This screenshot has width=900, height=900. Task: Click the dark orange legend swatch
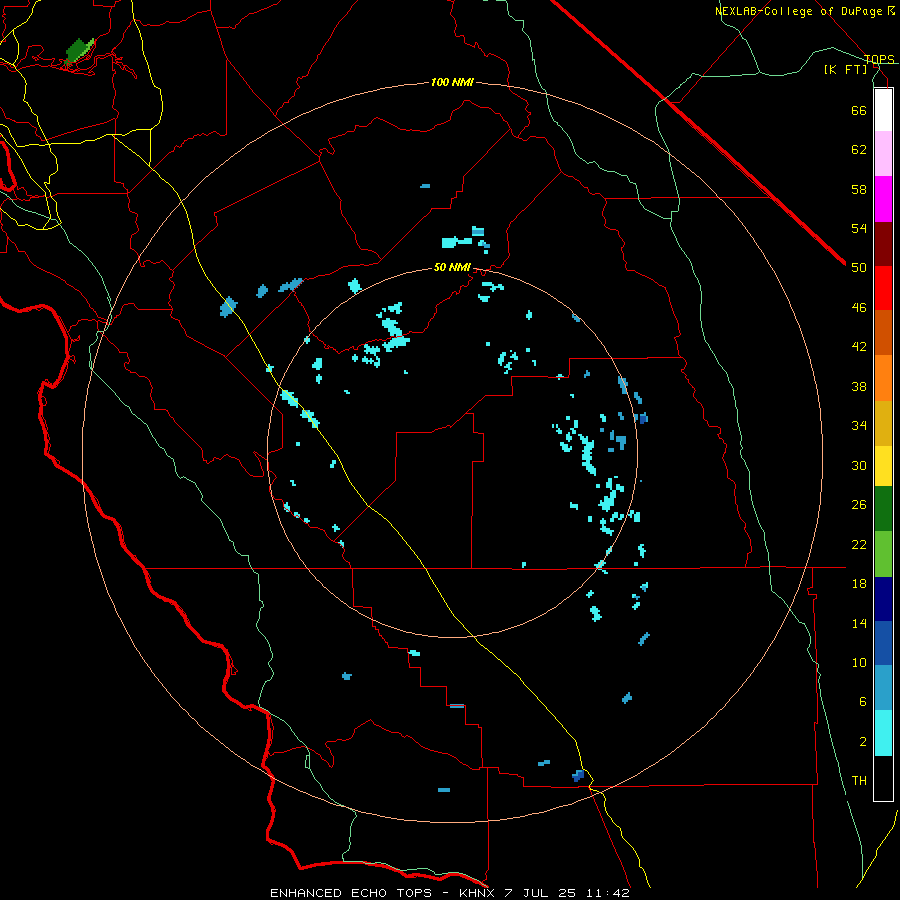[883, 332]
